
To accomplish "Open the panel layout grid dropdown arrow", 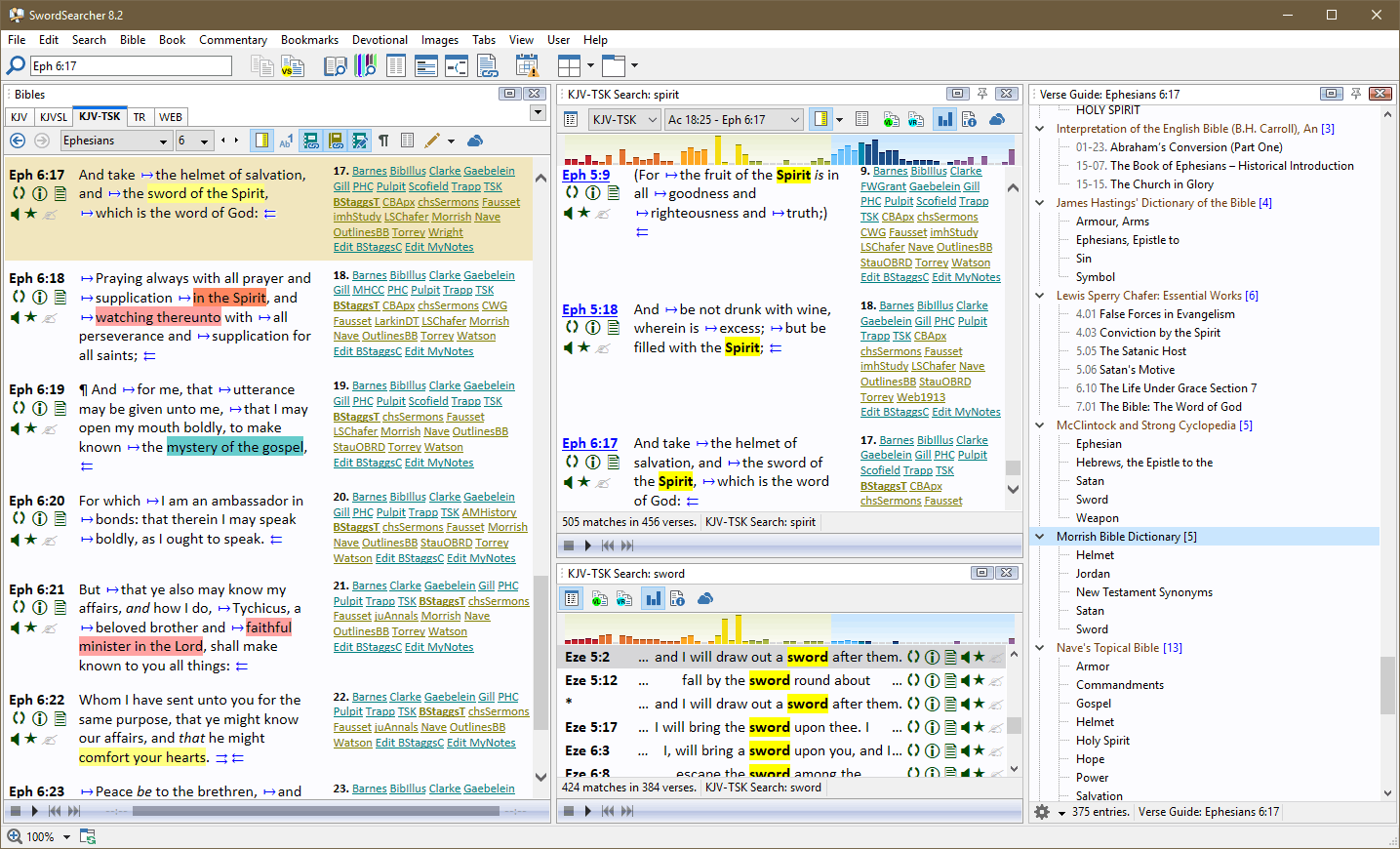I will point(591,65).
